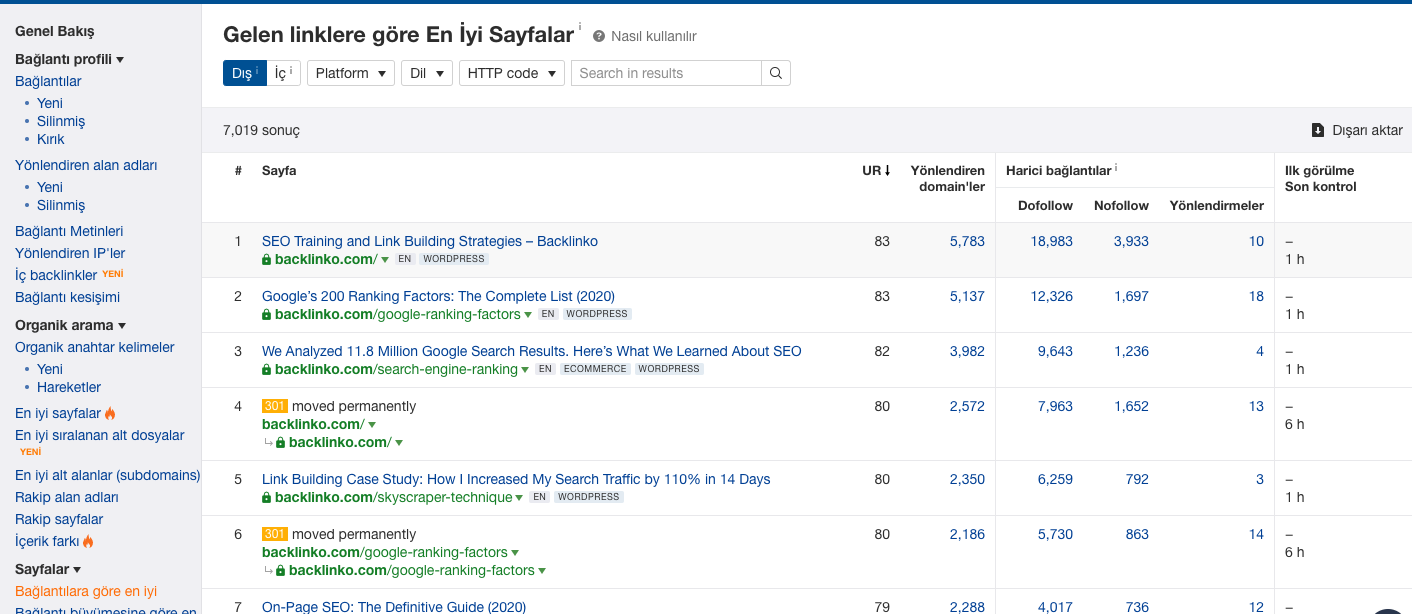Open the HTTP code dropdown
This screenshot has width=1412, height=614.
pos(512,73)
